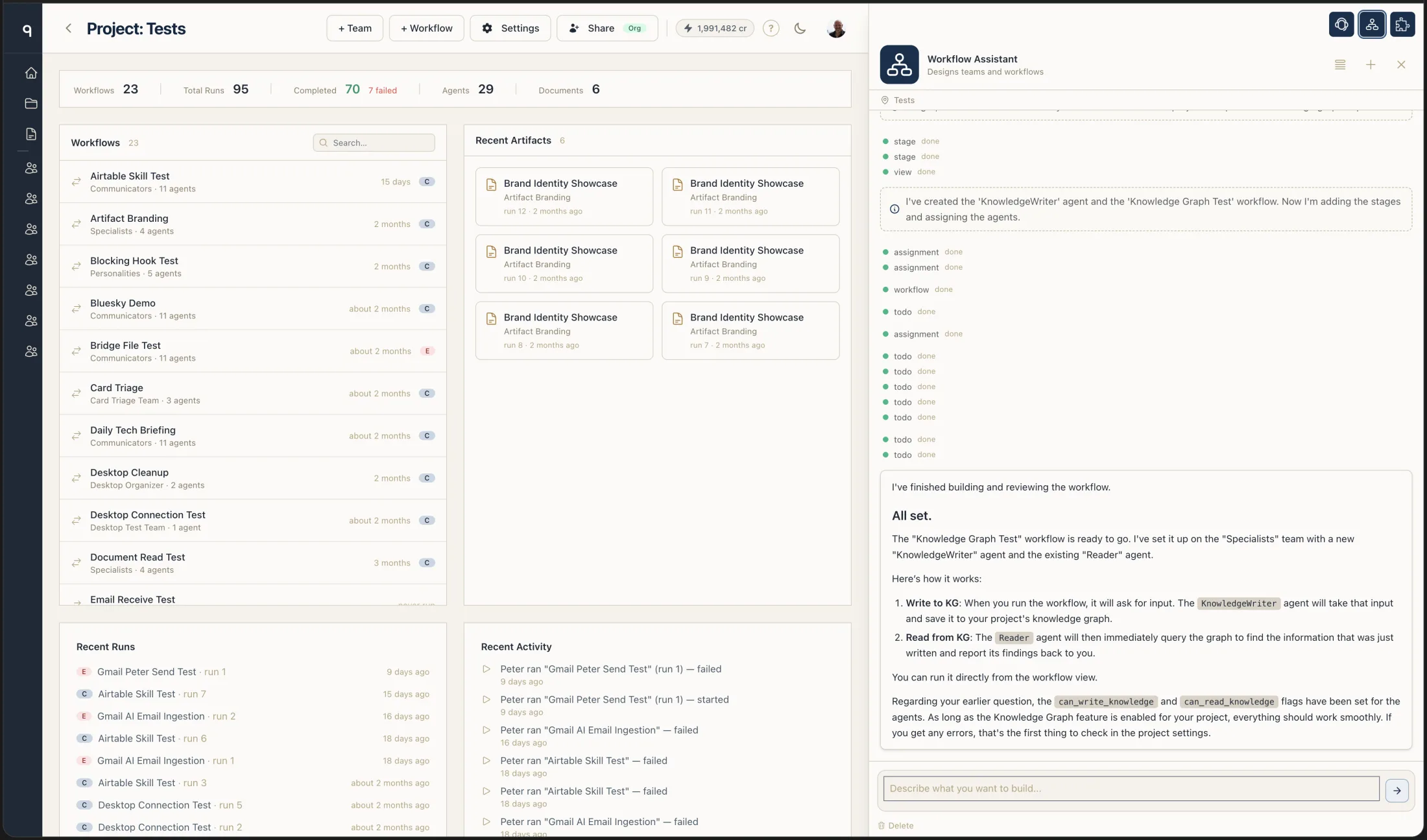Toggle dark mode with the moon icon
The height and width of the screenshot is (840, 1427).
(x=800, y=28)
